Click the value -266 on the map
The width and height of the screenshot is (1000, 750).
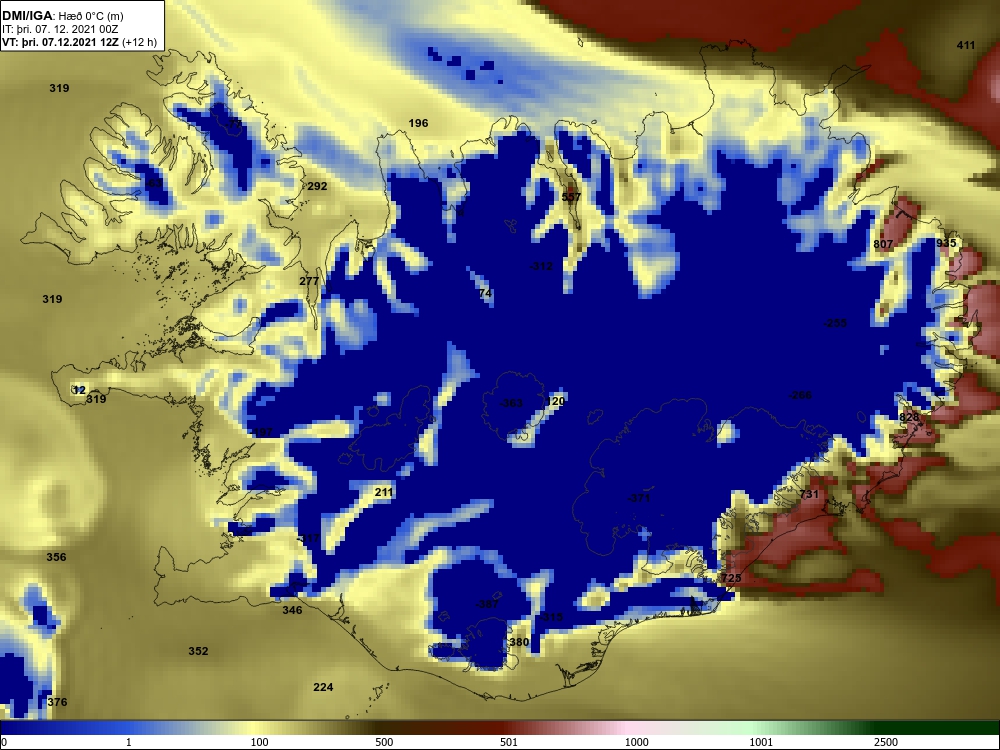[x=800, y=395]
